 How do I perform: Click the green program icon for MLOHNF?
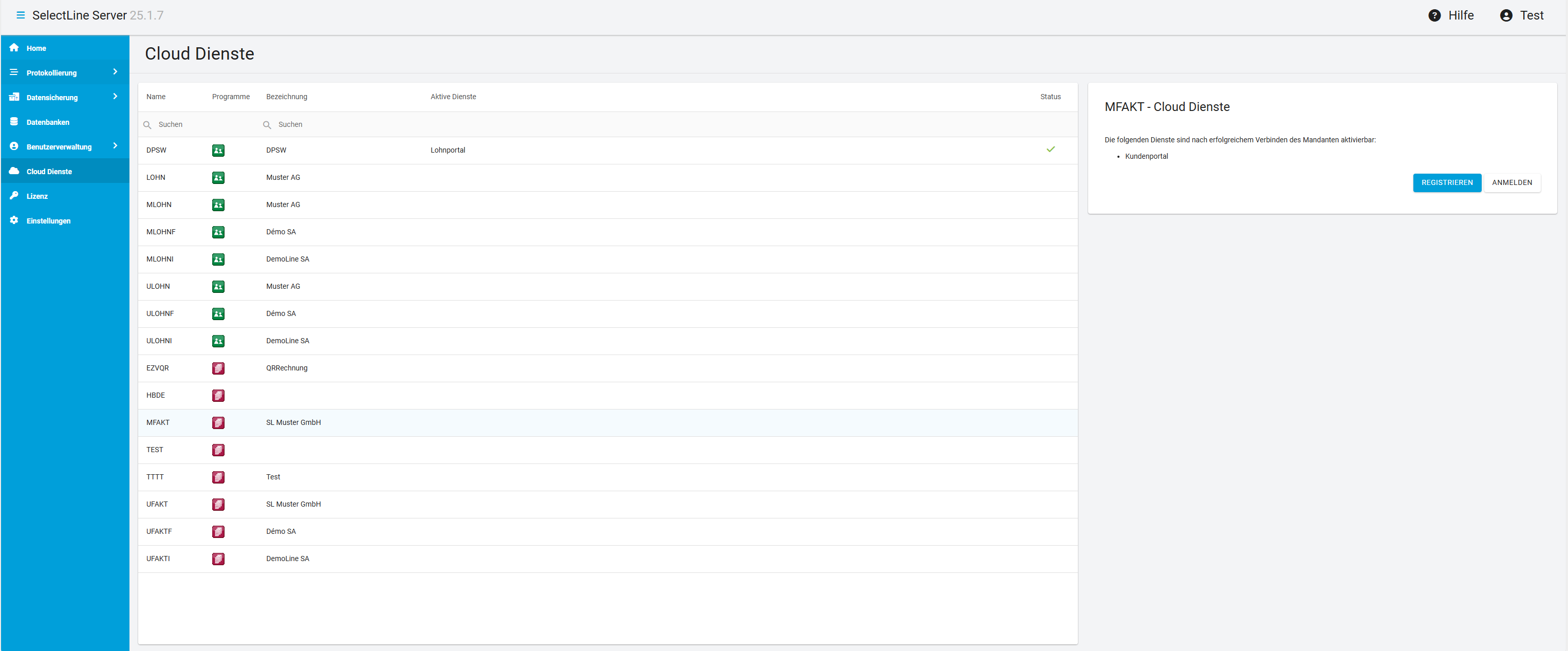pyautogui.click(x=218, y=232)
